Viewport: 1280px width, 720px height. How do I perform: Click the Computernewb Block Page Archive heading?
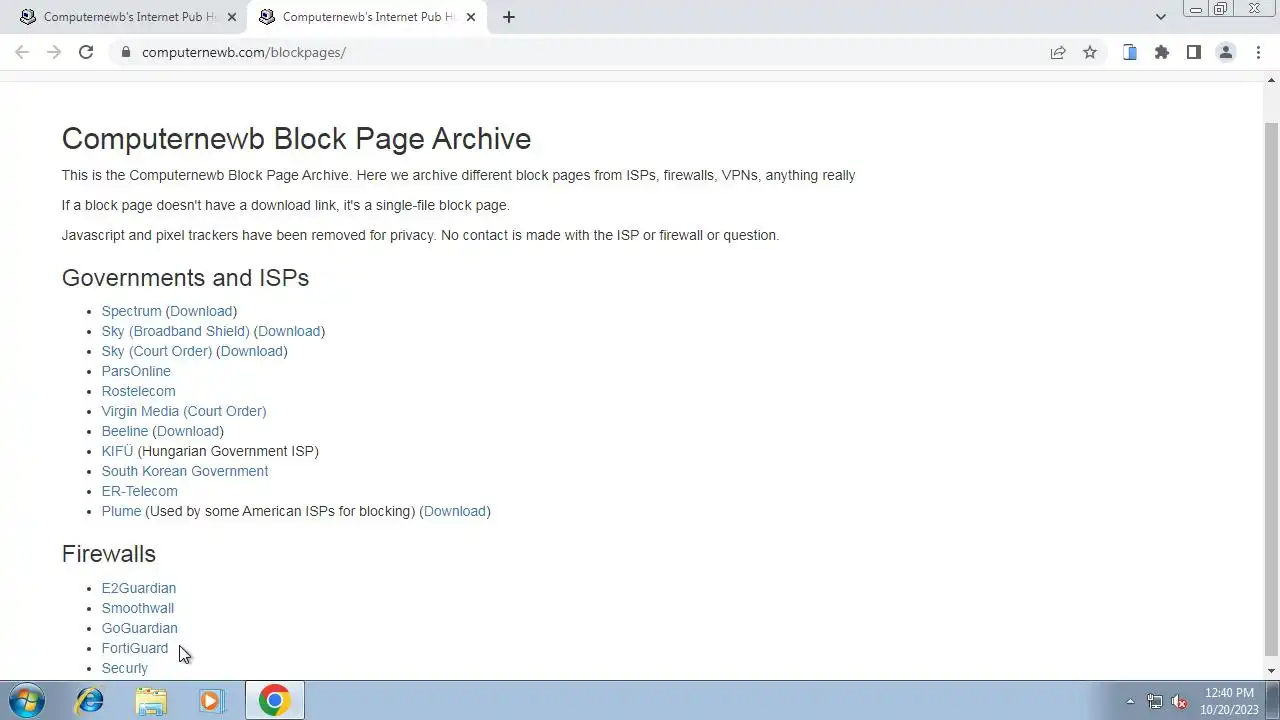click(x=296, y=138)
